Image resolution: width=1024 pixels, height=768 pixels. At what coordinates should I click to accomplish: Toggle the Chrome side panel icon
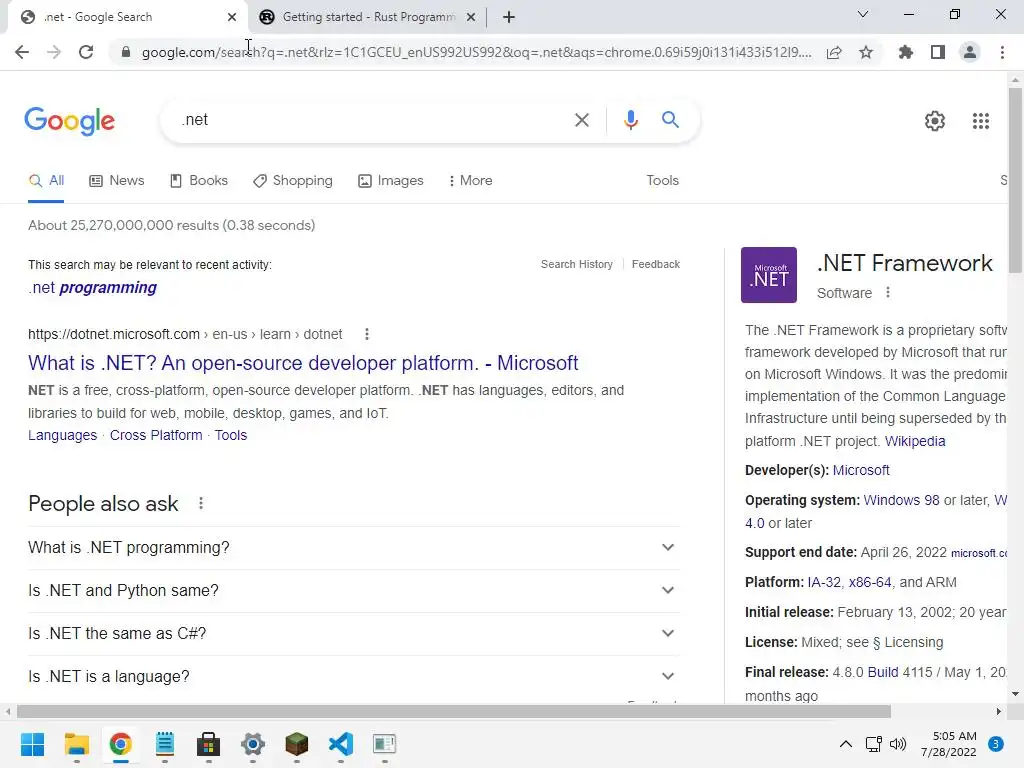click(938, 52)
